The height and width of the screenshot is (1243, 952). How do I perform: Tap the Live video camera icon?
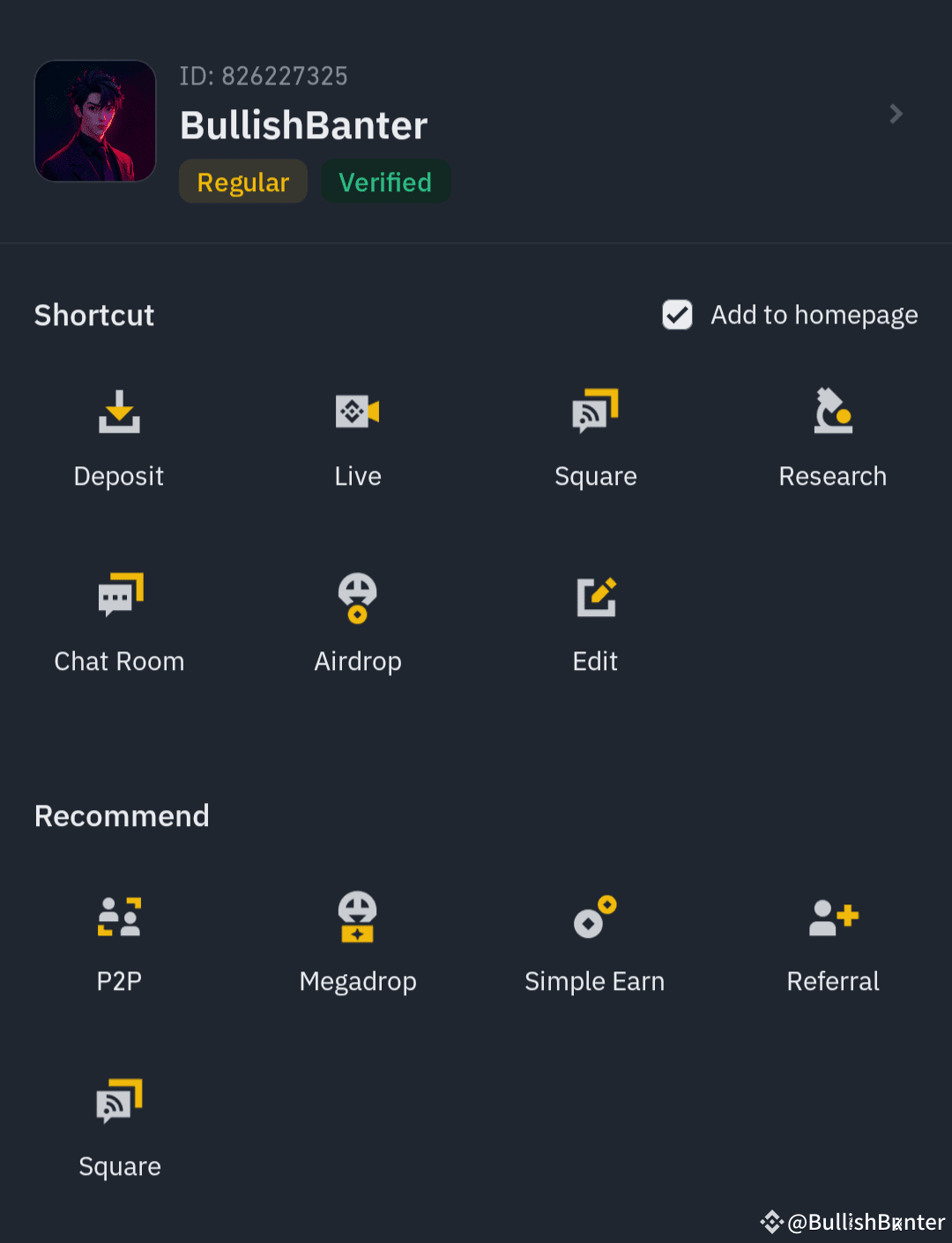point(357,412)
